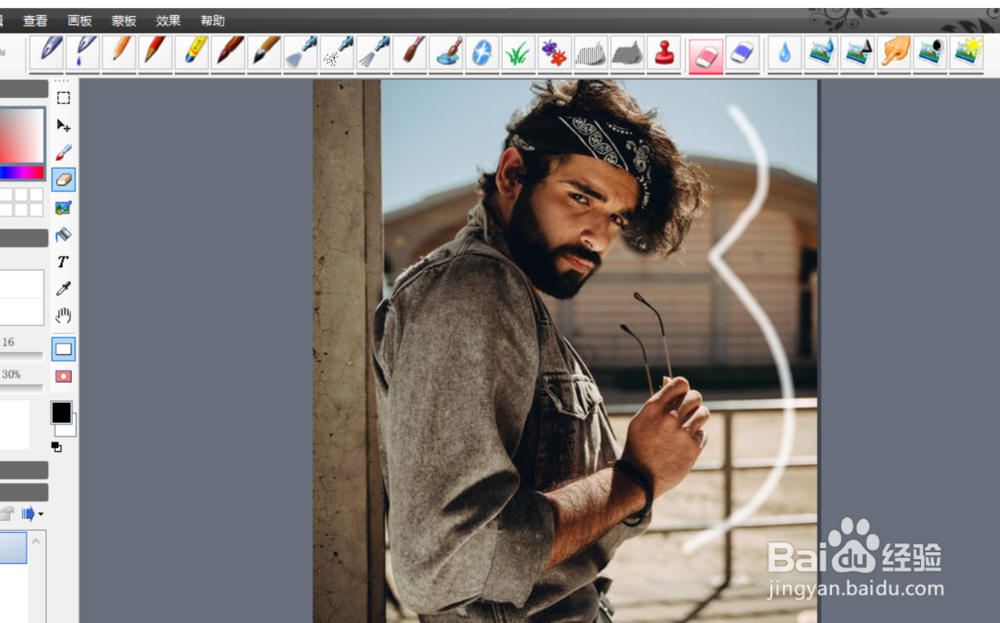Pick a hue on the rainbow strip
This screenshot has height=623, width=1000.
coord(22,173)
